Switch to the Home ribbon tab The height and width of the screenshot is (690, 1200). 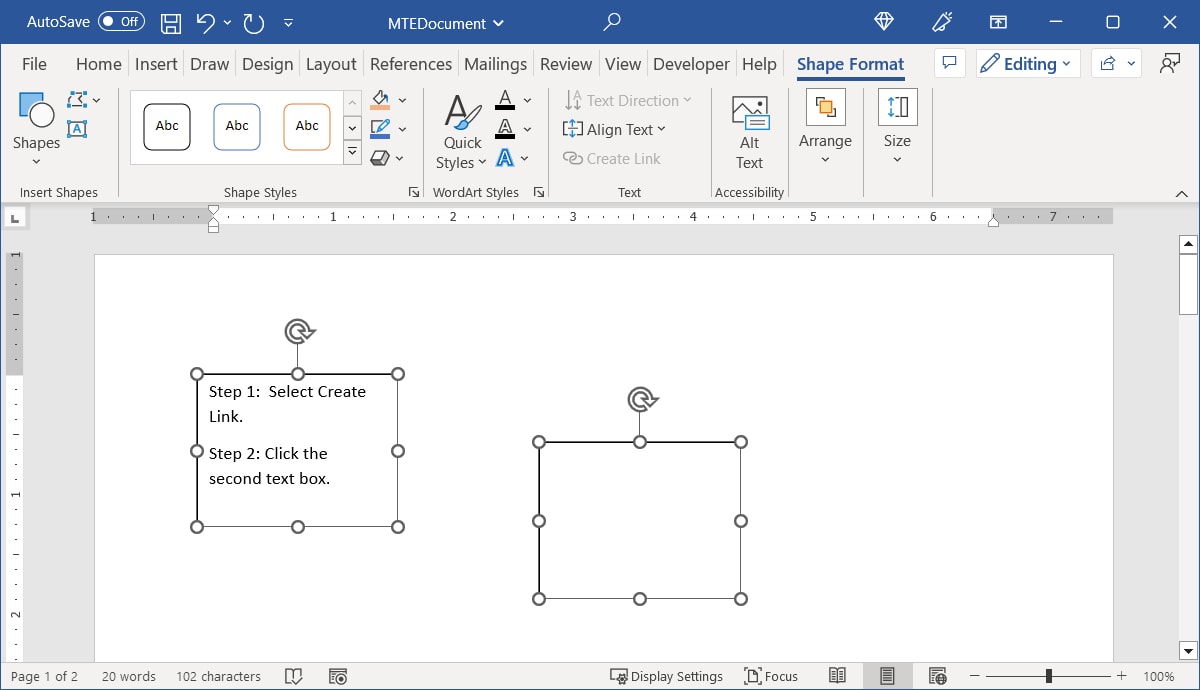pos(97,63)
